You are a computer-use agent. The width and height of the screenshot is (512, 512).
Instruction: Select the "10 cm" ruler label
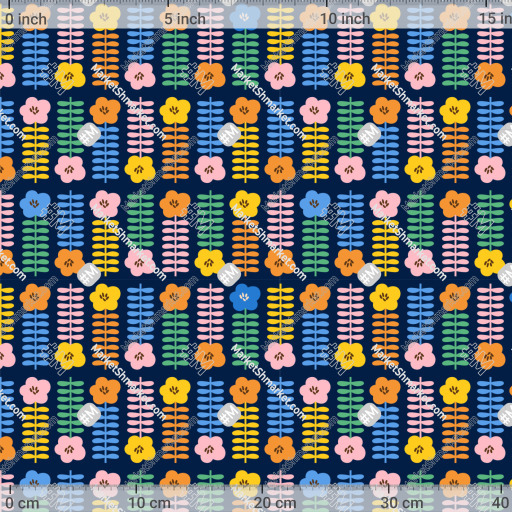click(x=149, y=503)
